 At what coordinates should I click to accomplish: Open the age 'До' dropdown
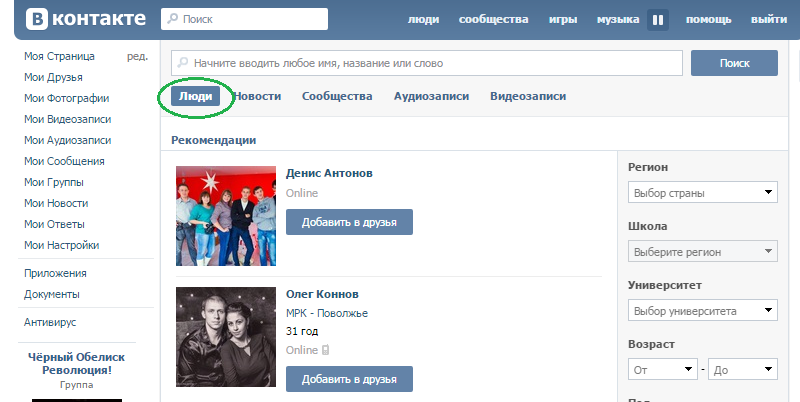click(743, 370)
